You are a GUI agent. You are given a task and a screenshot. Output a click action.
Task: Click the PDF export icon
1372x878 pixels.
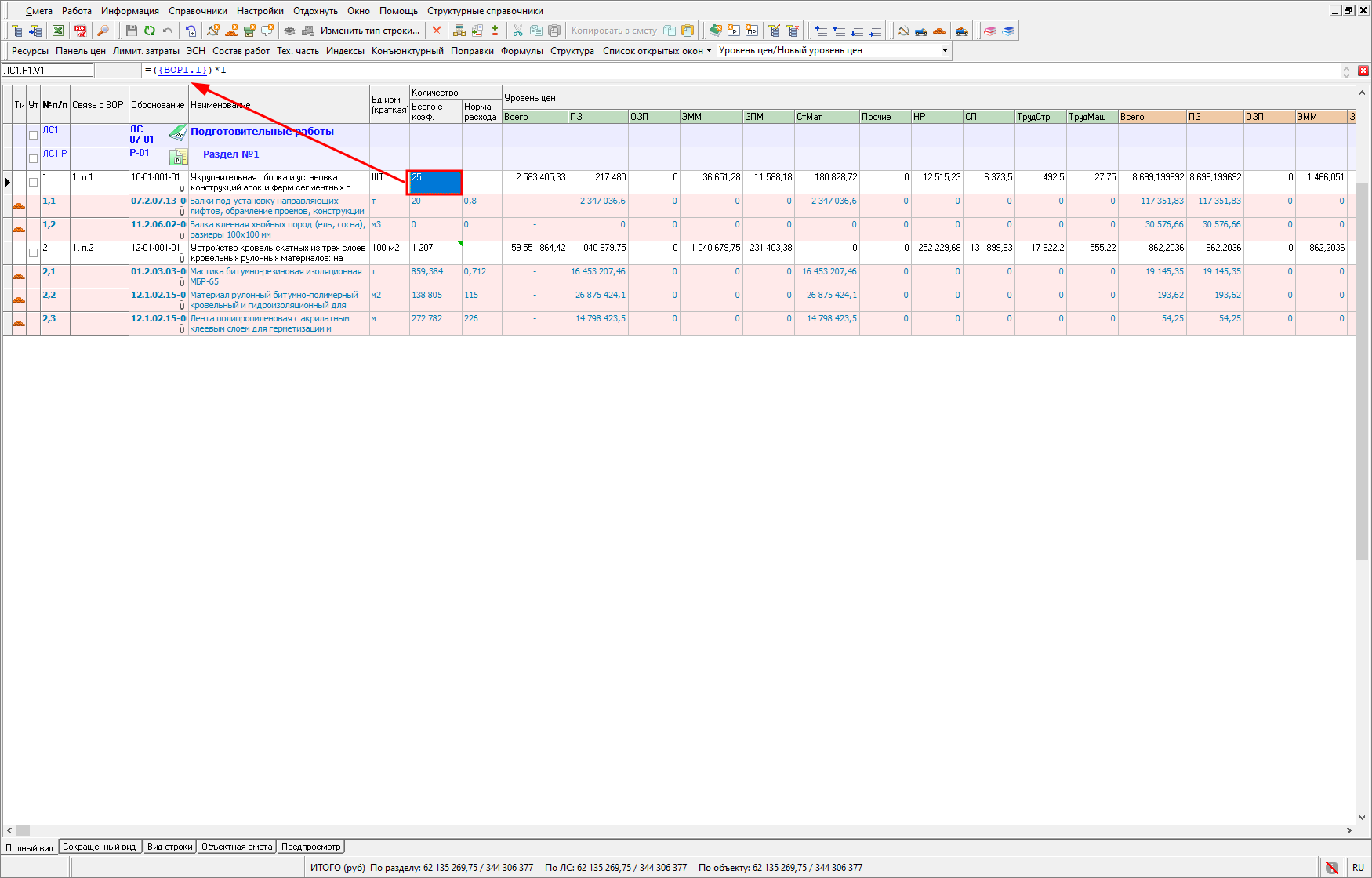tap(81, 31)
